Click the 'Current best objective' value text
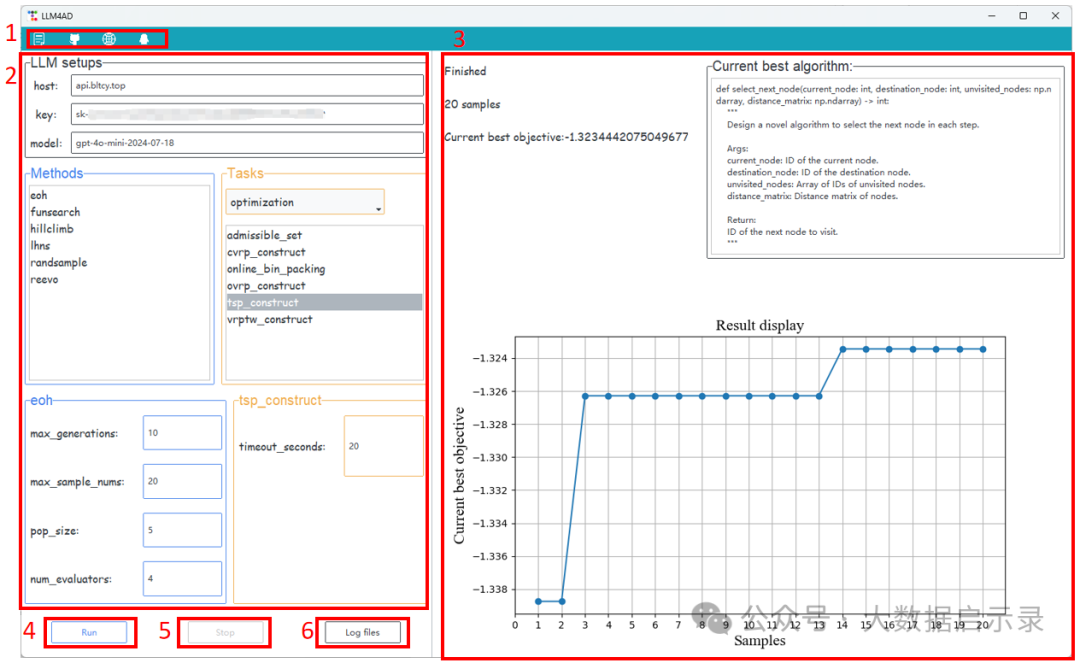The image size is (1080, 663). click(566, 137)
